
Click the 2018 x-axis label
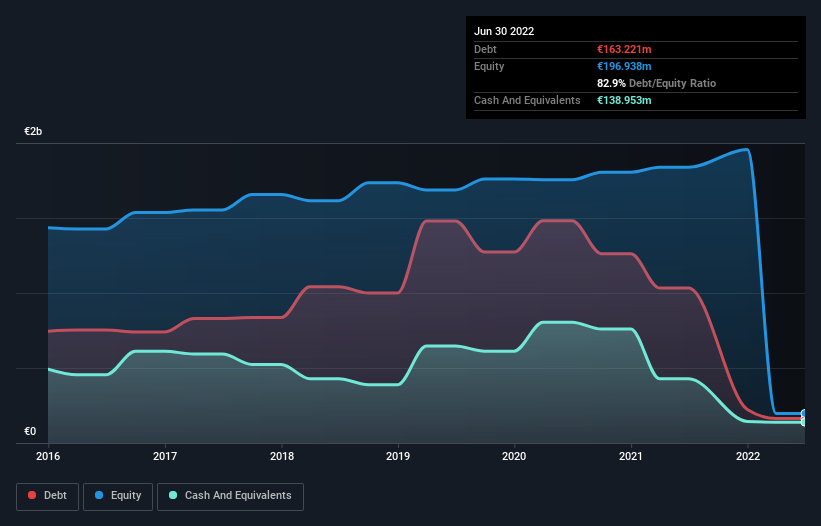click(x=282, y=456)
